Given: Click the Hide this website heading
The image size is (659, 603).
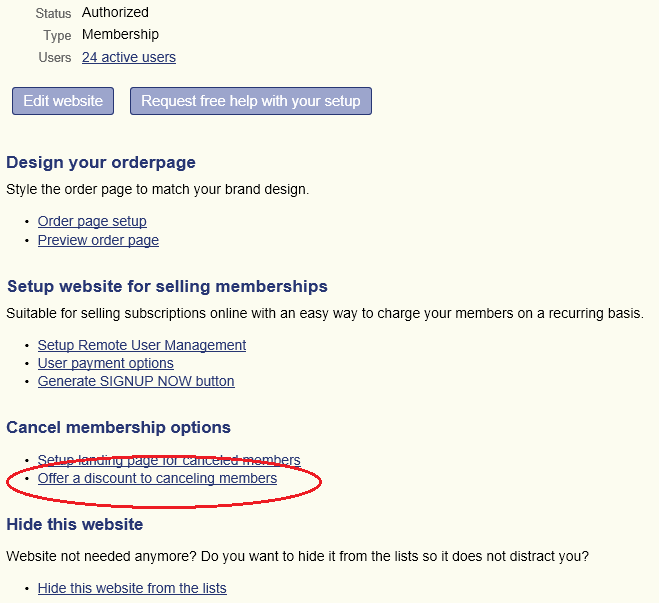Looking at the screenshot, I should coord(75,524).
